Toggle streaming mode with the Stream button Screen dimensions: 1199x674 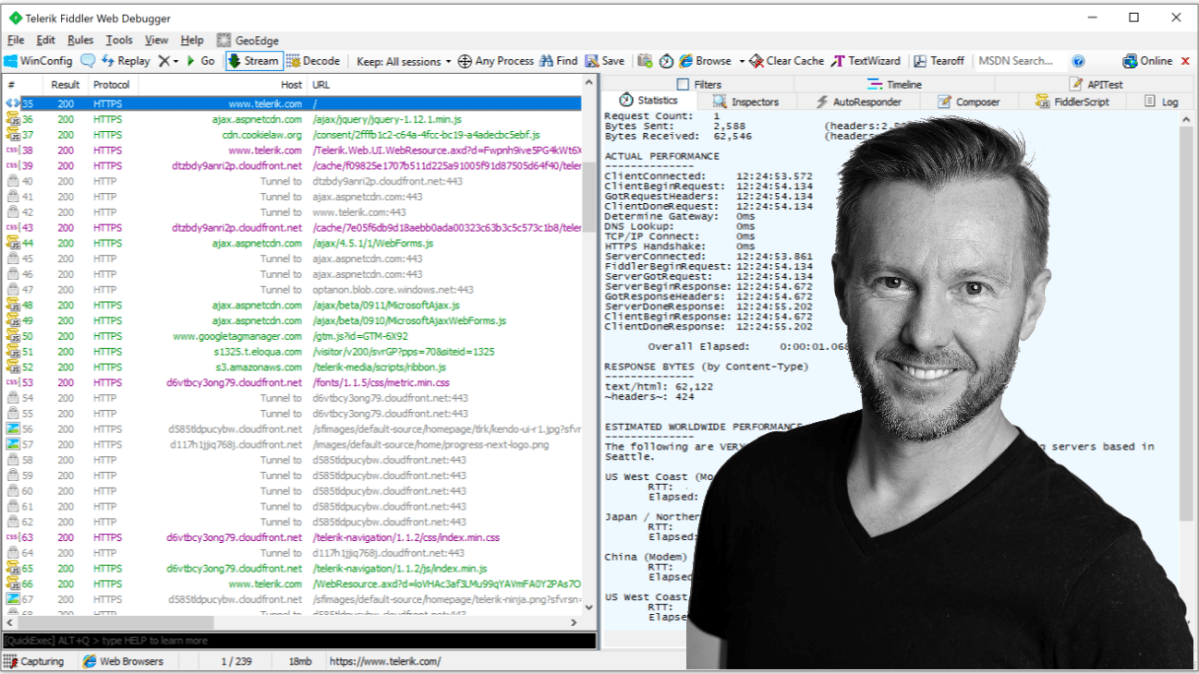click(253, 60)
